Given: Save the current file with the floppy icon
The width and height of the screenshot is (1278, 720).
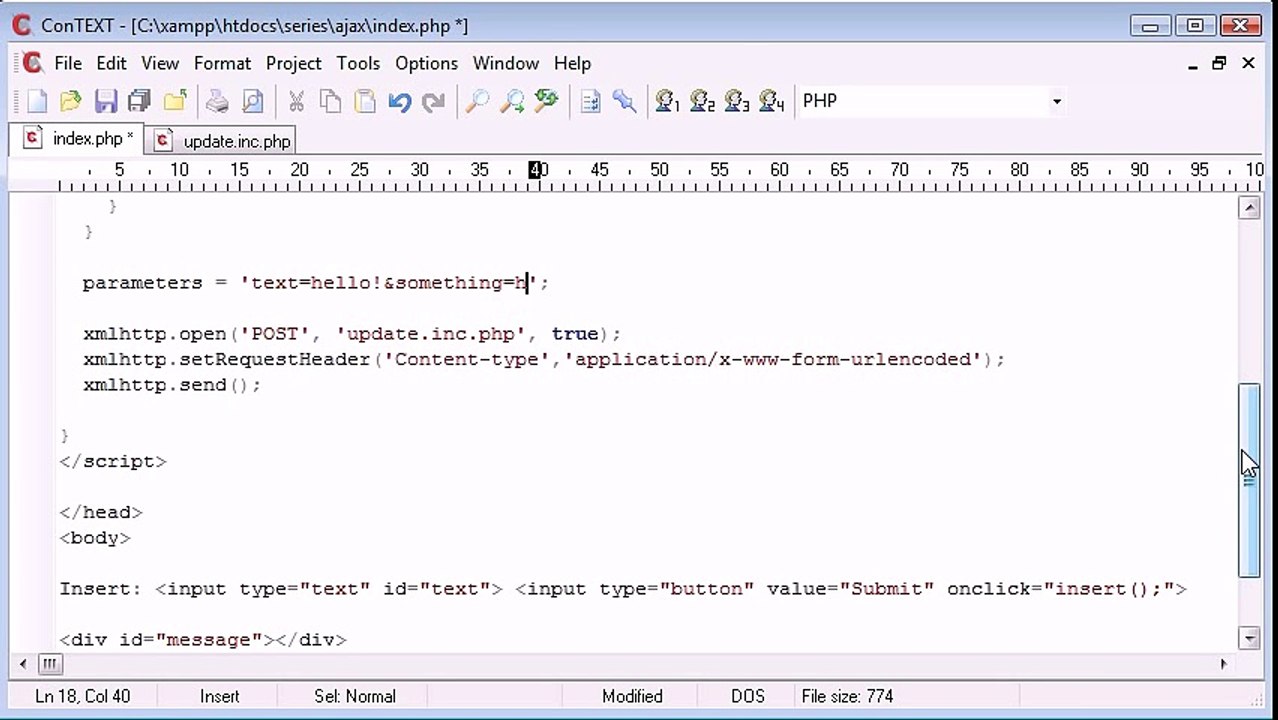Looking at the screenshot, I should (x=106, y=101).
